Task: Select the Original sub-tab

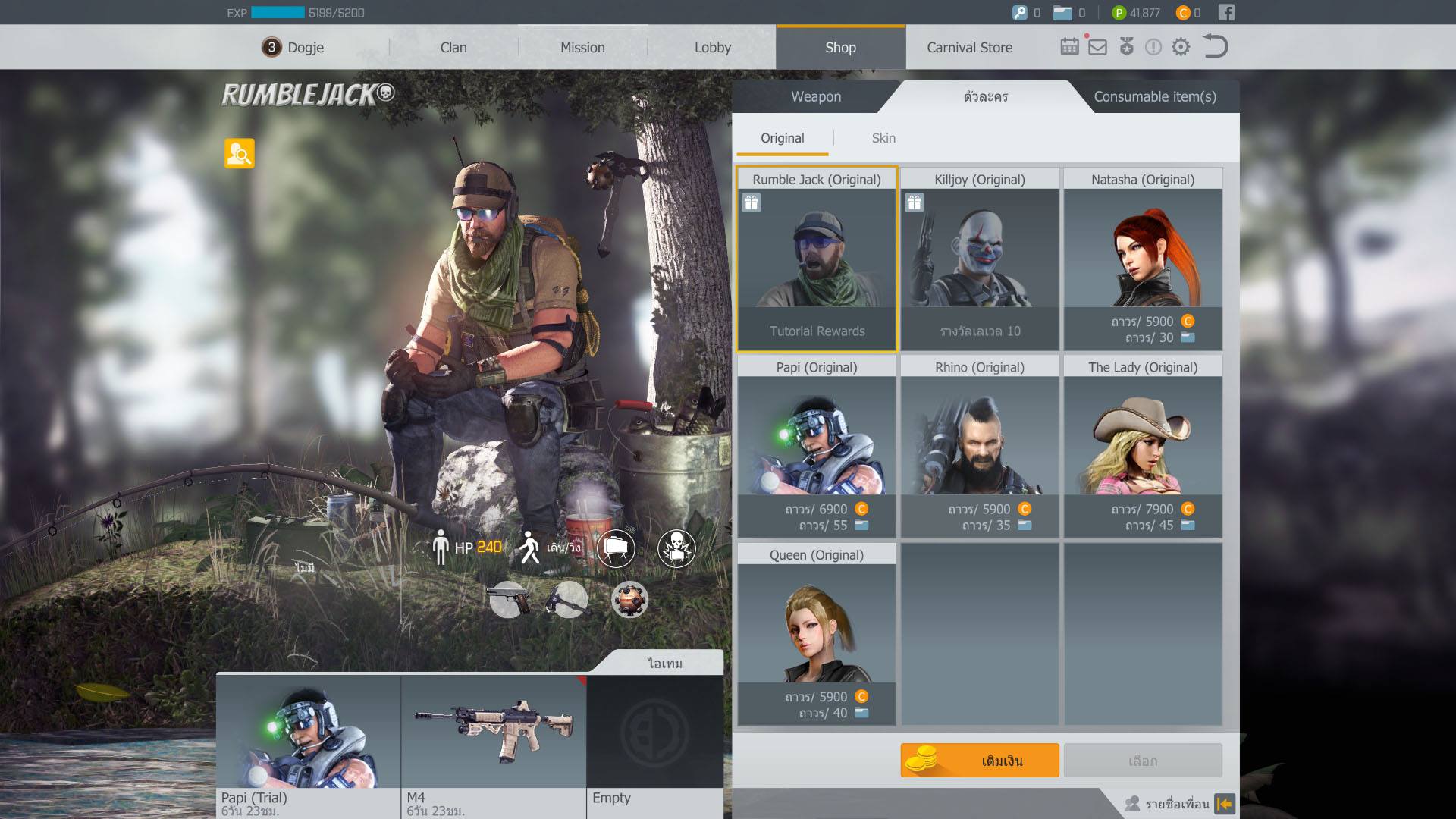Action: click(783, 138)
